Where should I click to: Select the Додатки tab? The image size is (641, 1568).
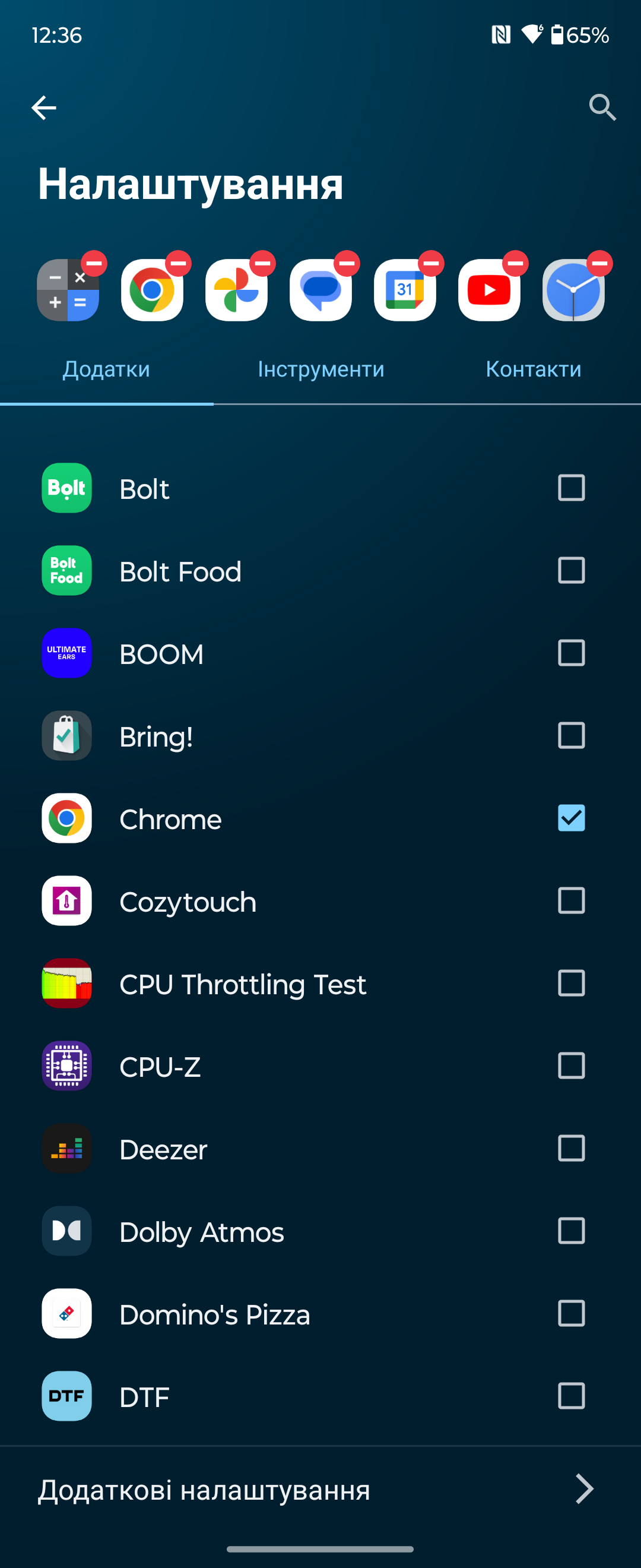click(x=106, y=369)
